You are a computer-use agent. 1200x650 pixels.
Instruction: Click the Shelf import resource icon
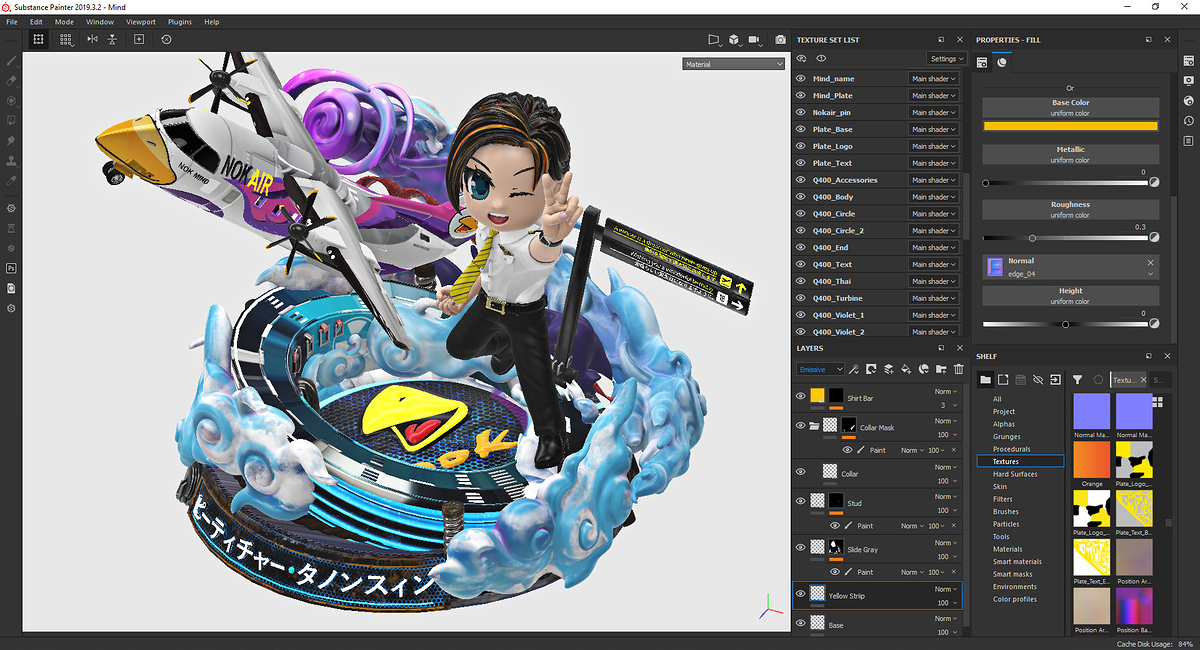point(1054,379)
